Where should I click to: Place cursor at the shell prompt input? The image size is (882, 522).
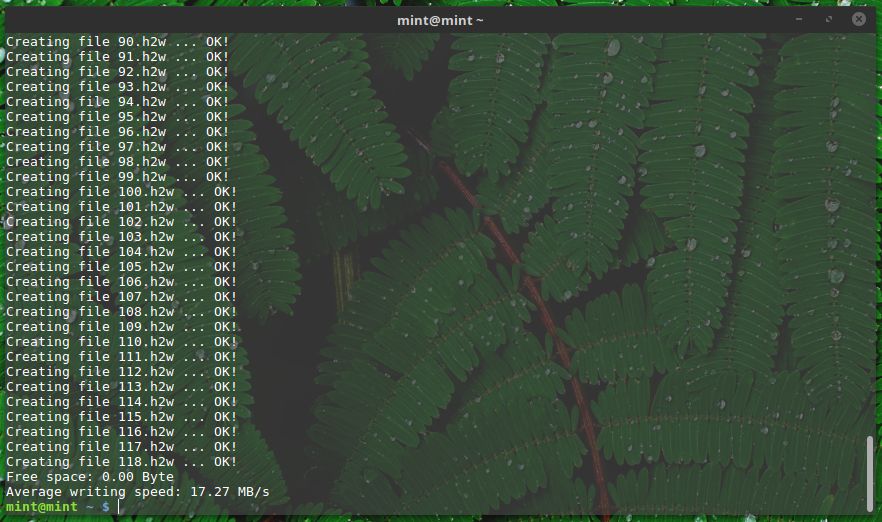(x=119, y=507)
